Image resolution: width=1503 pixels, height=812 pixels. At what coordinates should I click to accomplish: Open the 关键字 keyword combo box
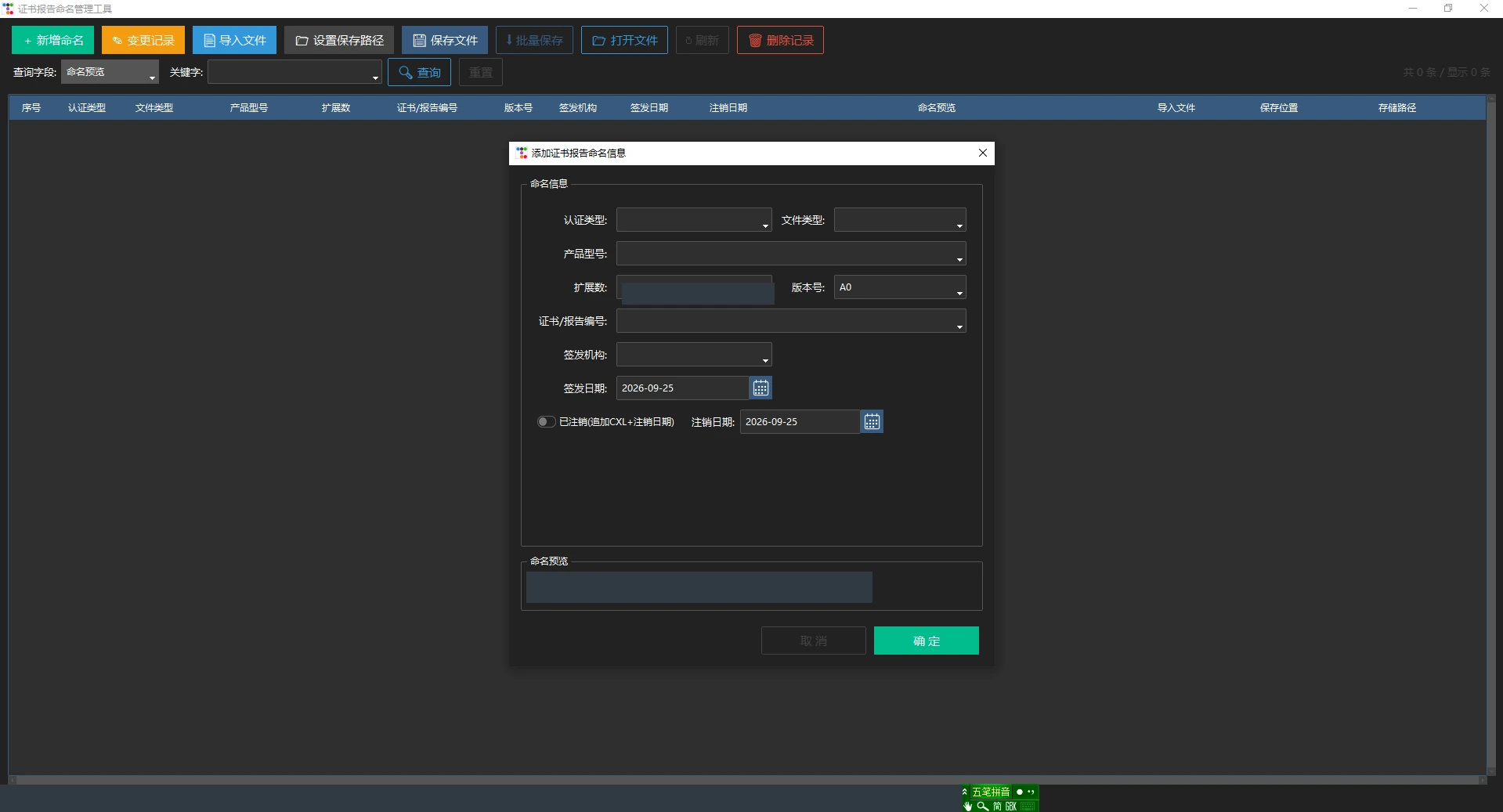pos(294,72)
